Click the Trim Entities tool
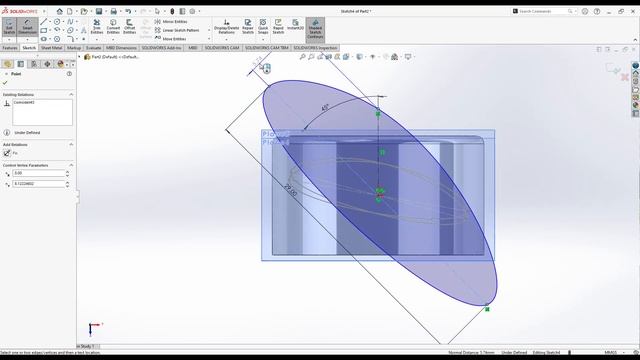Viewport: 640px width, 360px height. (97, 27)
